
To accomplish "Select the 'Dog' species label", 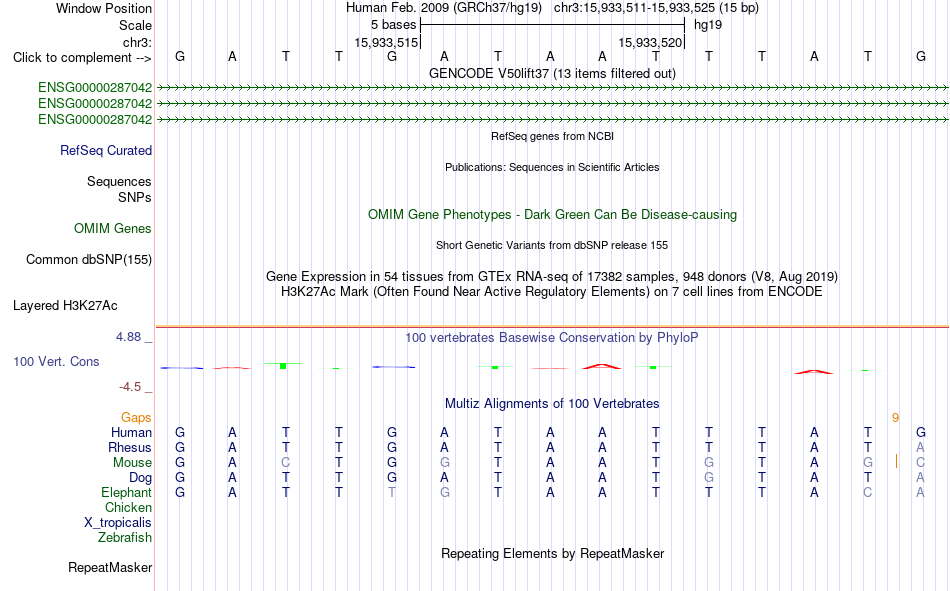I will (140, 478).
